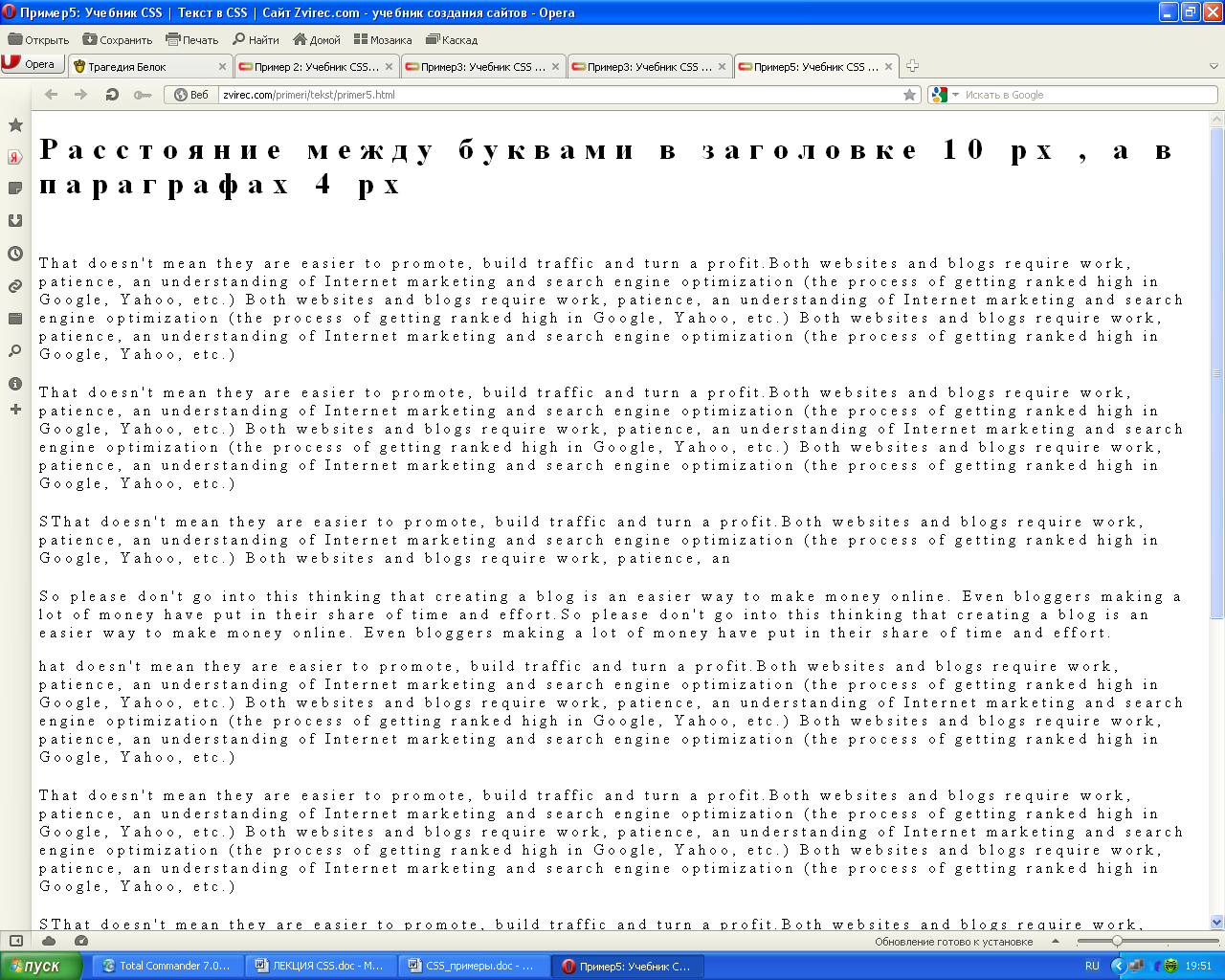Click the paragraph starting So please don't go
The width and height of the screenshot is (1225, 980).
[x=611, y=614]
